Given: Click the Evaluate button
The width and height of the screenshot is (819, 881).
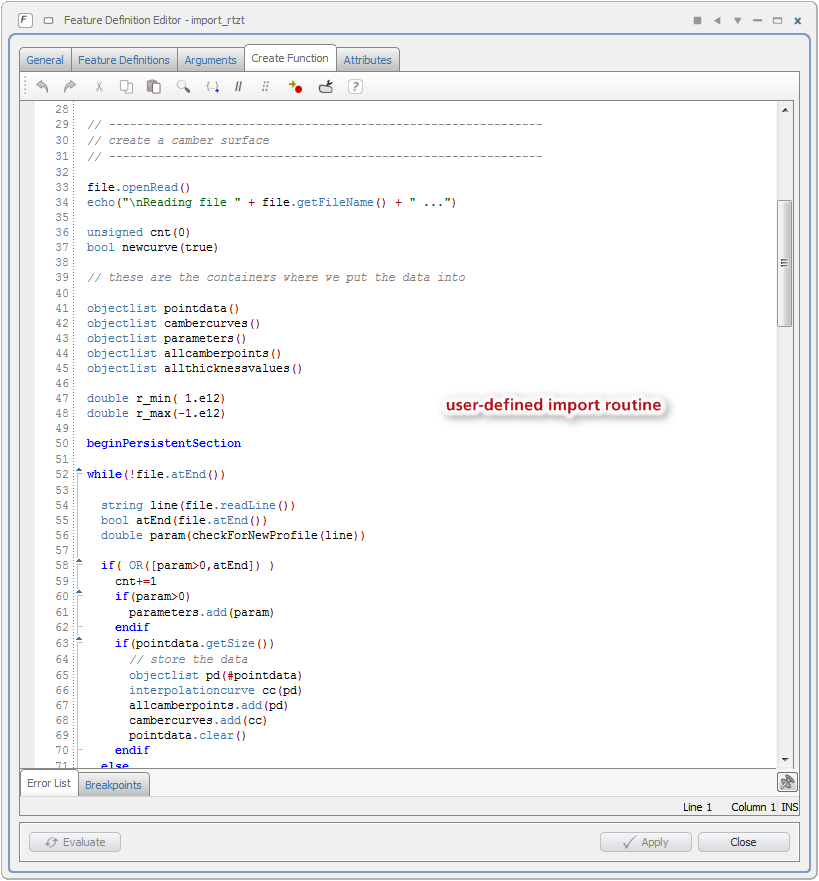Looking at the screenshot, I should pyautogui.click(x=75, y=842).
